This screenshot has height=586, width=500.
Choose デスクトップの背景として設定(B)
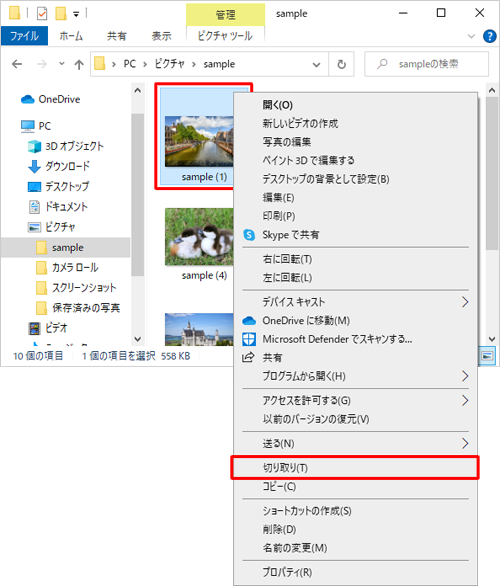(x=355, y=179)
